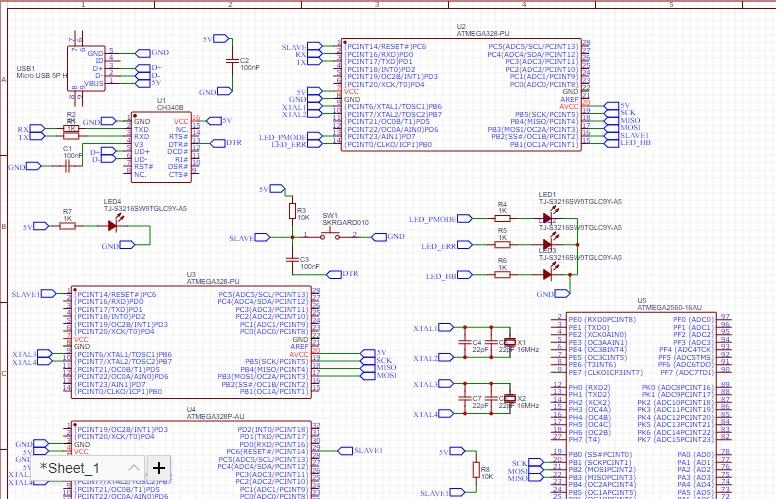Select the *Sheet_1 schematic tab
Screen dimensions: 776x499
click(70, 467)
